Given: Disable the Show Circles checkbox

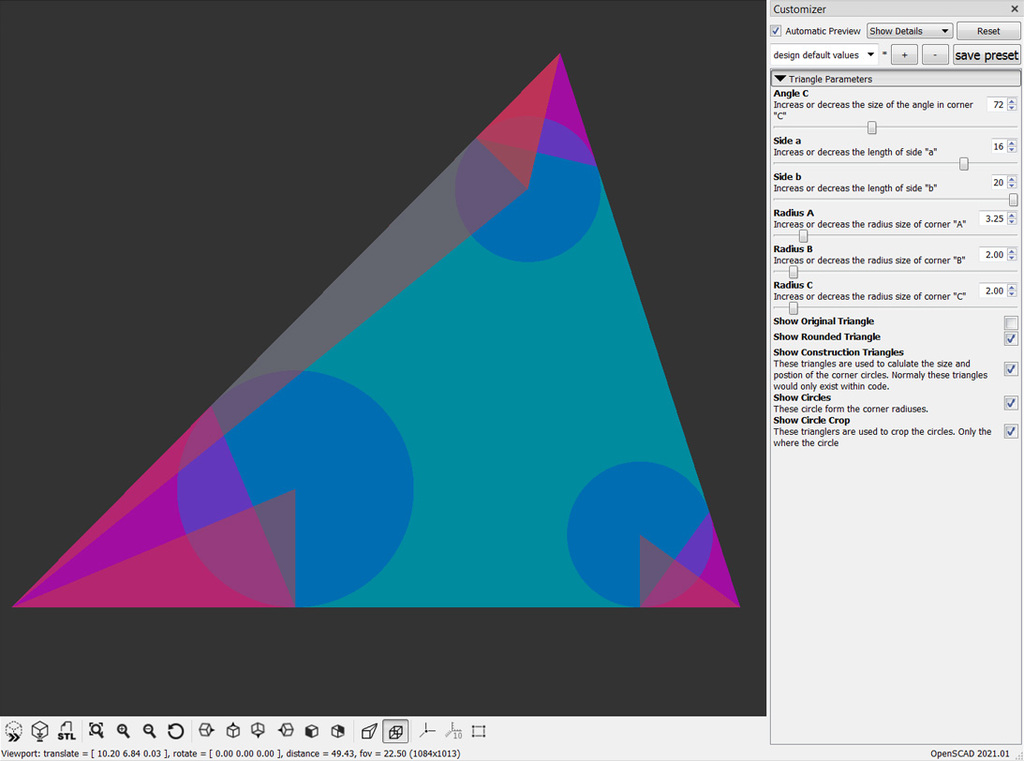Looking at the screenshot, I should pyautogui.click(x=1011, y=403).
